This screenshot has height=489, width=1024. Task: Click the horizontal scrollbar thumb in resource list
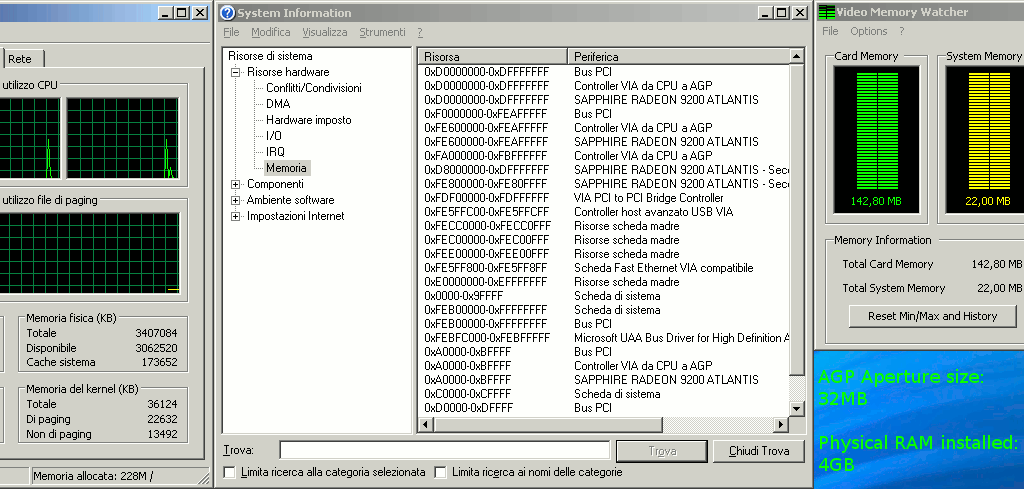(x=548, y=424)
